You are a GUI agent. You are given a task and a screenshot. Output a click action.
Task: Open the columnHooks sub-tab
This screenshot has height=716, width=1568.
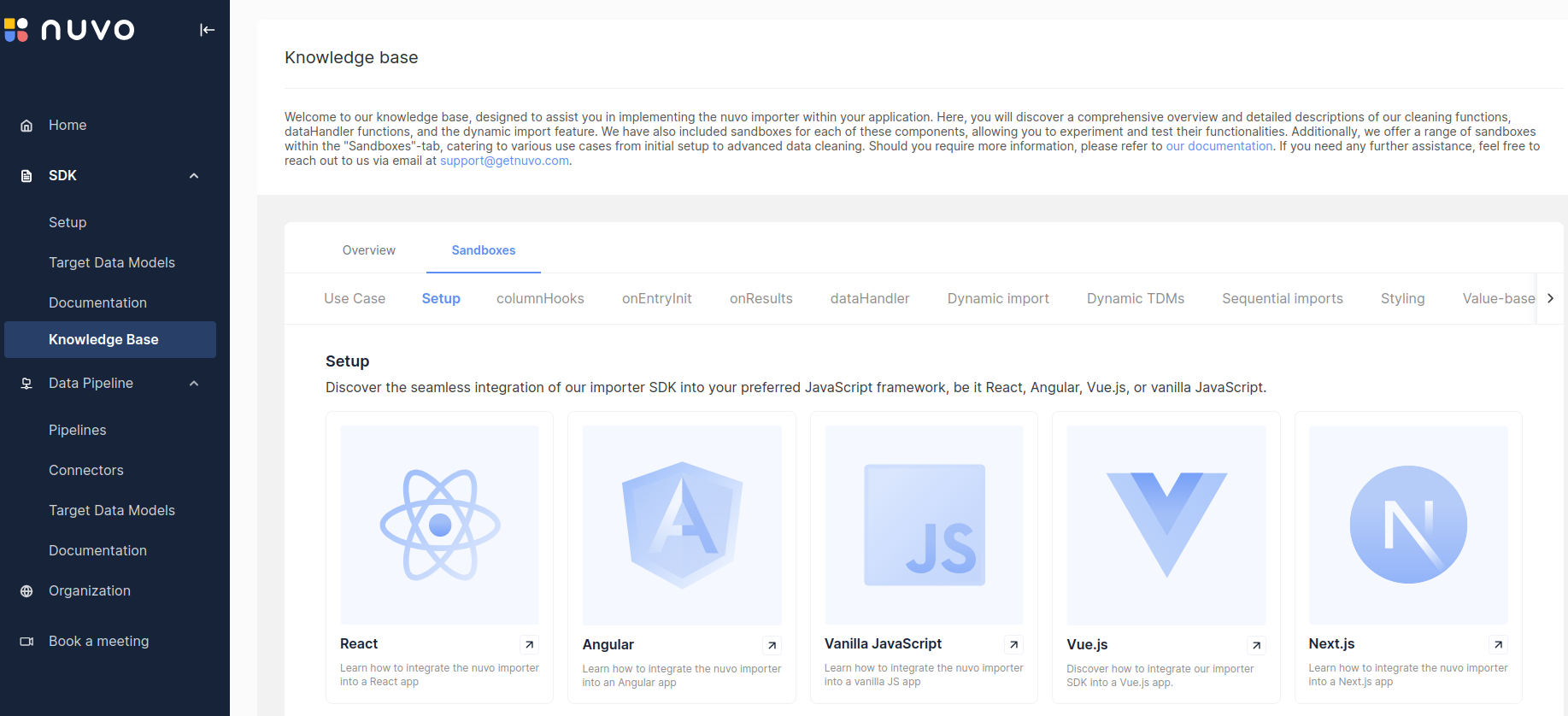point(540,298)
